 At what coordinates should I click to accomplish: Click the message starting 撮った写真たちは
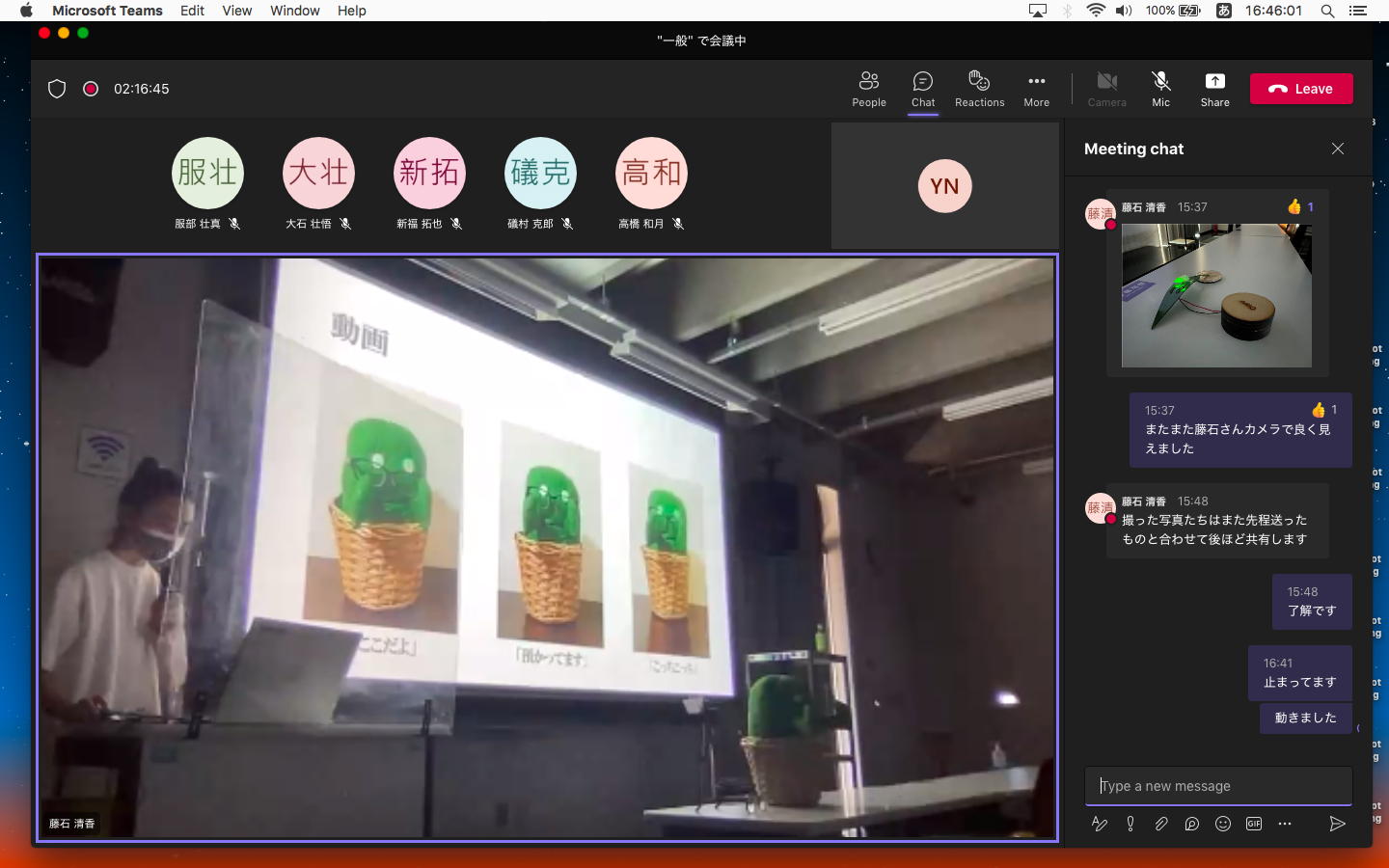(1217, 521)
